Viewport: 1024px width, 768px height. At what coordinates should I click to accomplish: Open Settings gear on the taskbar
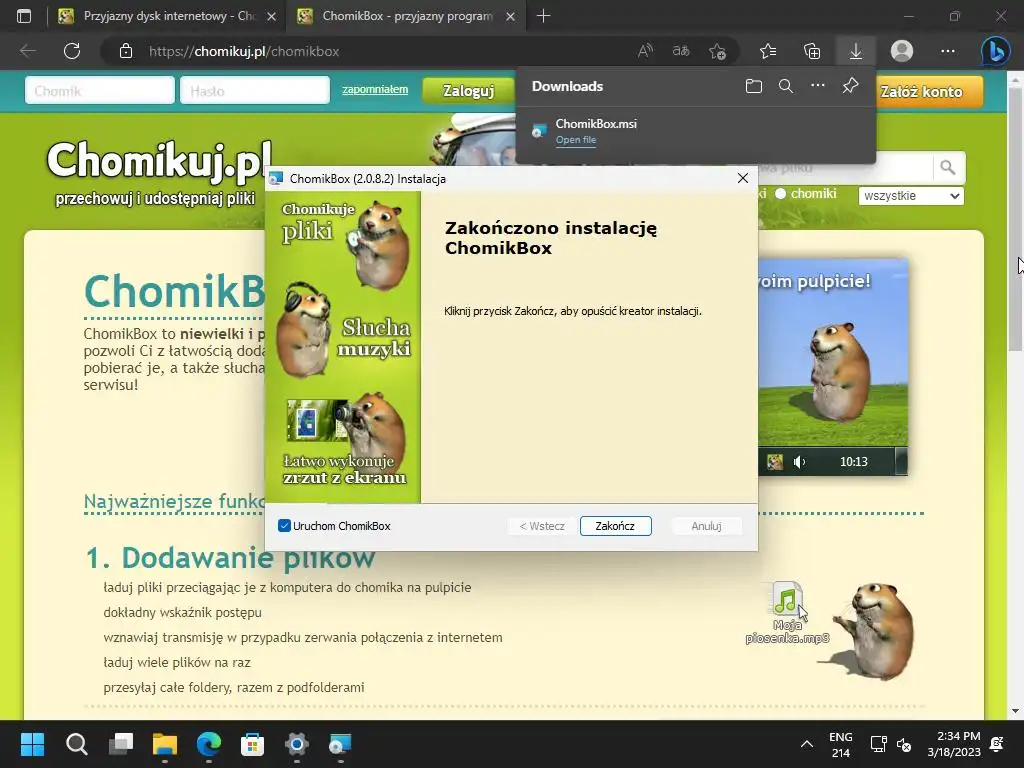tap(296, 744)
